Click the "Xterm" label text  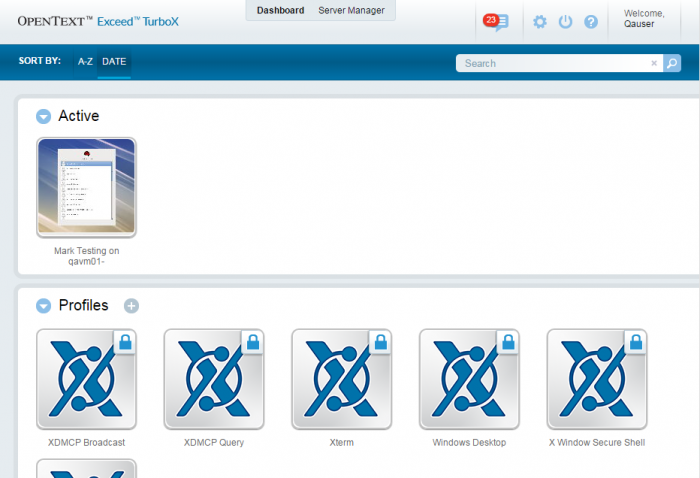click(342, 443)
